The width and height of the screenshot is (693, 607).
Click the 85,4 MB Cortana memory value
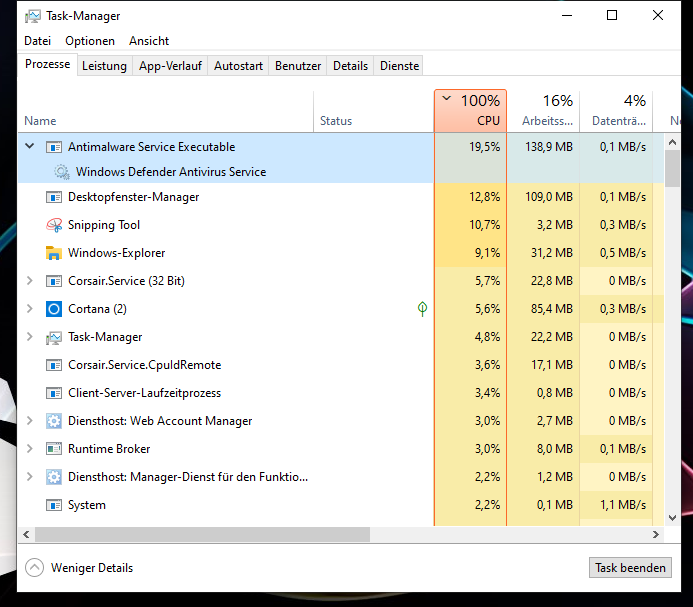pos(552,309)
